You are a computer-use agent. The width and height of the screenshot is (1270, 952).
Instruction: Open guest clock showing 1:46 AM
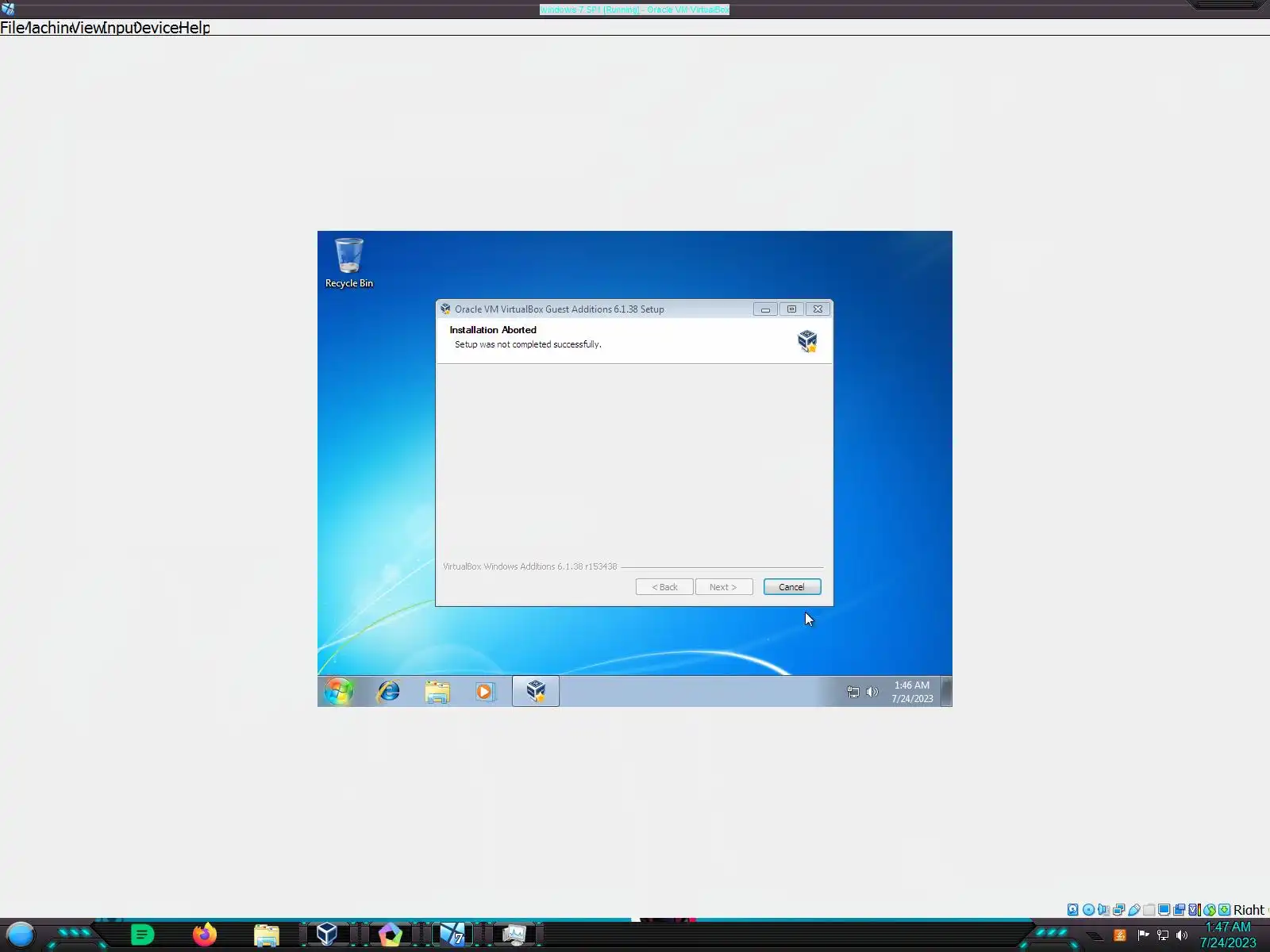coord(912,692)
